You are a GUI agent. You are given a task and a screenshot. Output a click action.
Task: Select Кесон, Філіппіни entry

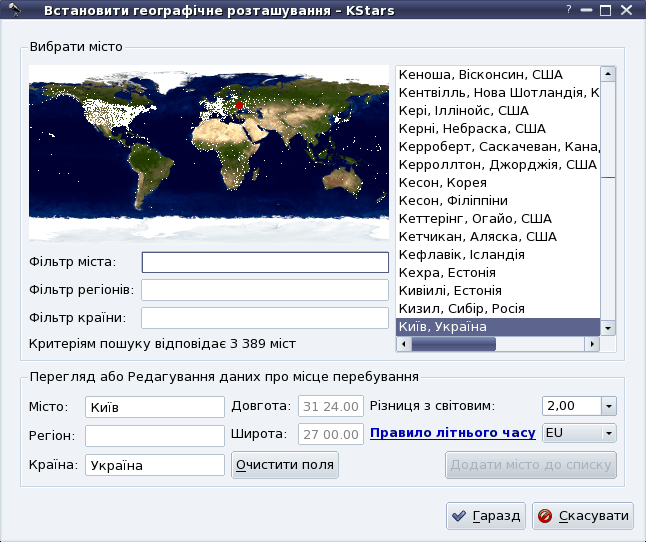click(498, 201)
